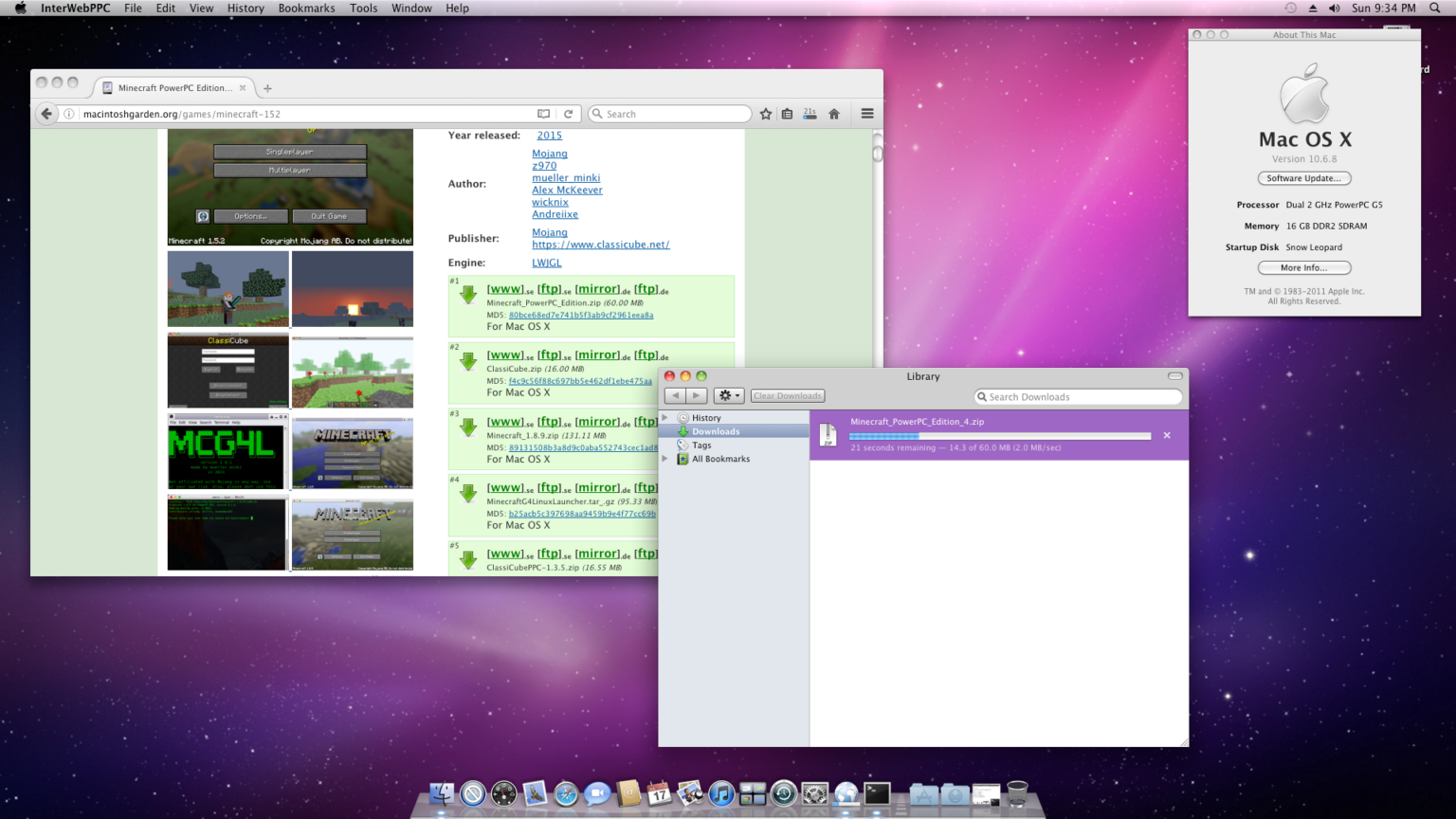
Task: Expand the All Bookmarks disclosure triangle
Action: tap(664, 458)
